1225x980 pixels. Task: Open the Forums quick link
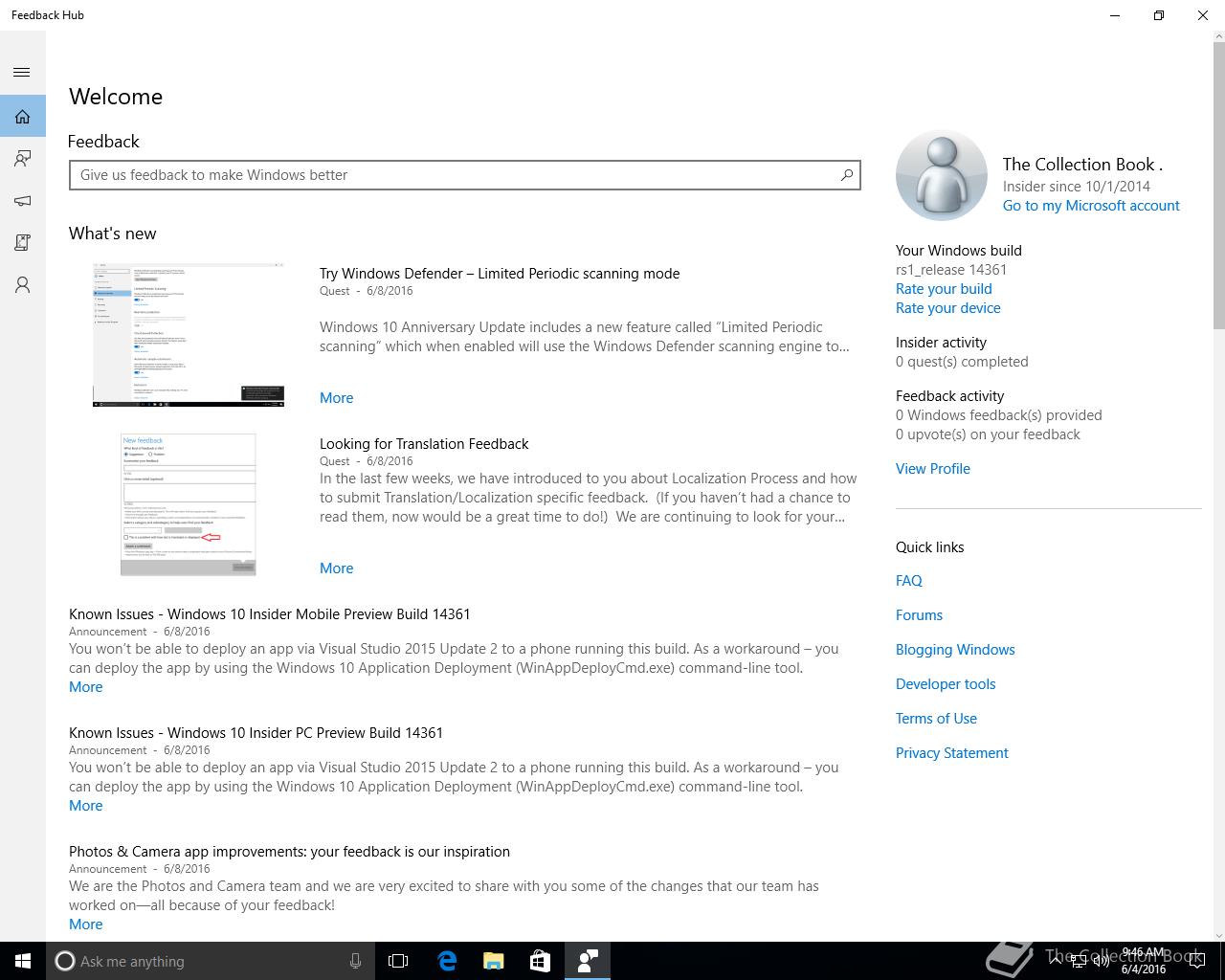(x=919, y=615)
